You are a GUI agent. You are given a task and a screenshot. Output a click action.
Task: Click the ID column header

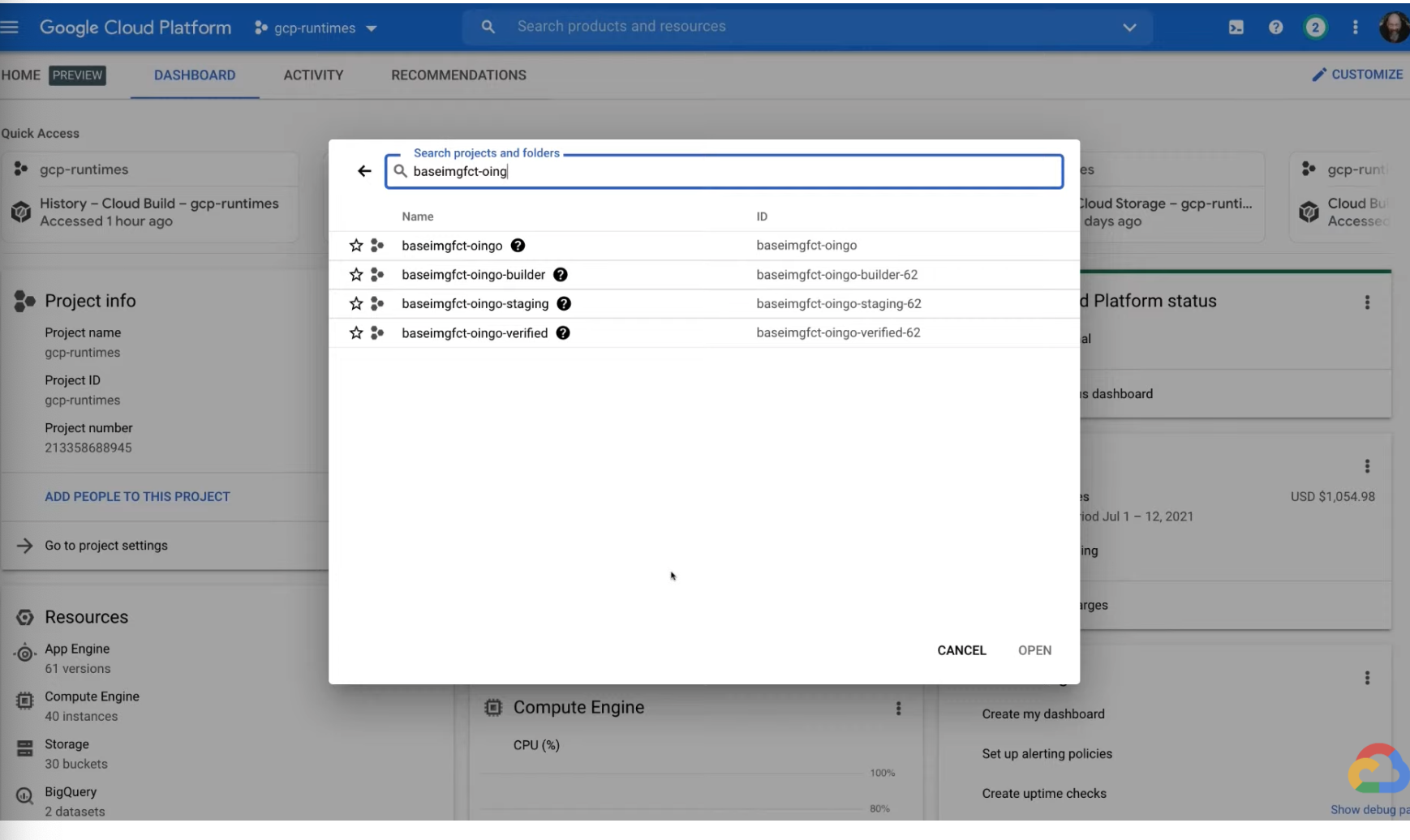(x=762, y=216)
